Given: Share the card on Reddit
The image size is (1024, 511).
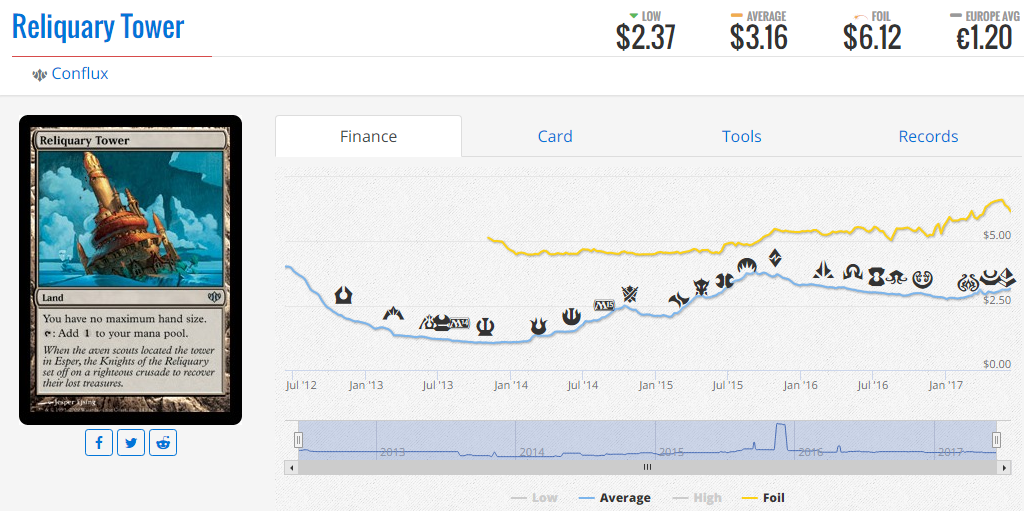Looking at the screenshot, I should [163, 442].
